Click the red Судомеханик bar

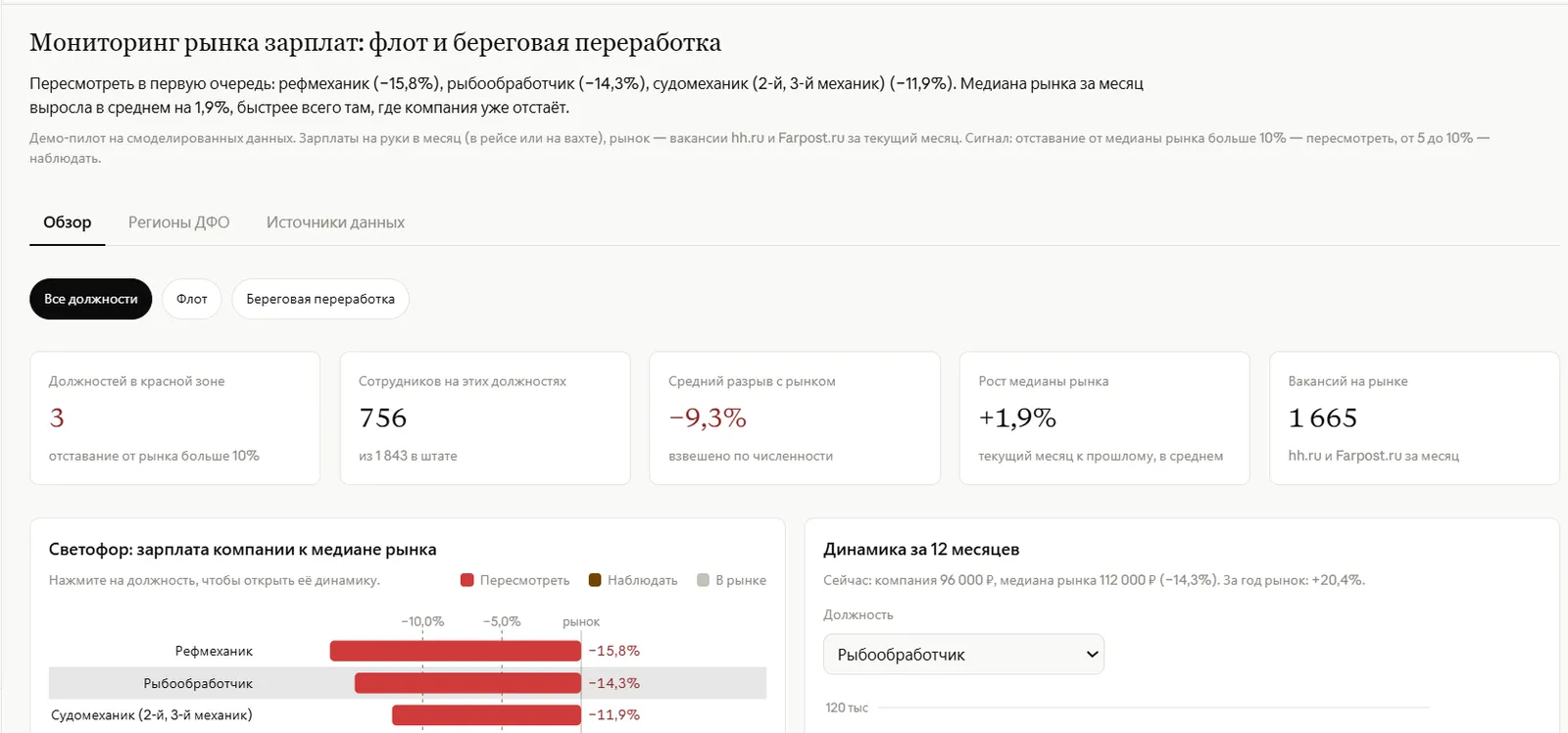point(486,715)
